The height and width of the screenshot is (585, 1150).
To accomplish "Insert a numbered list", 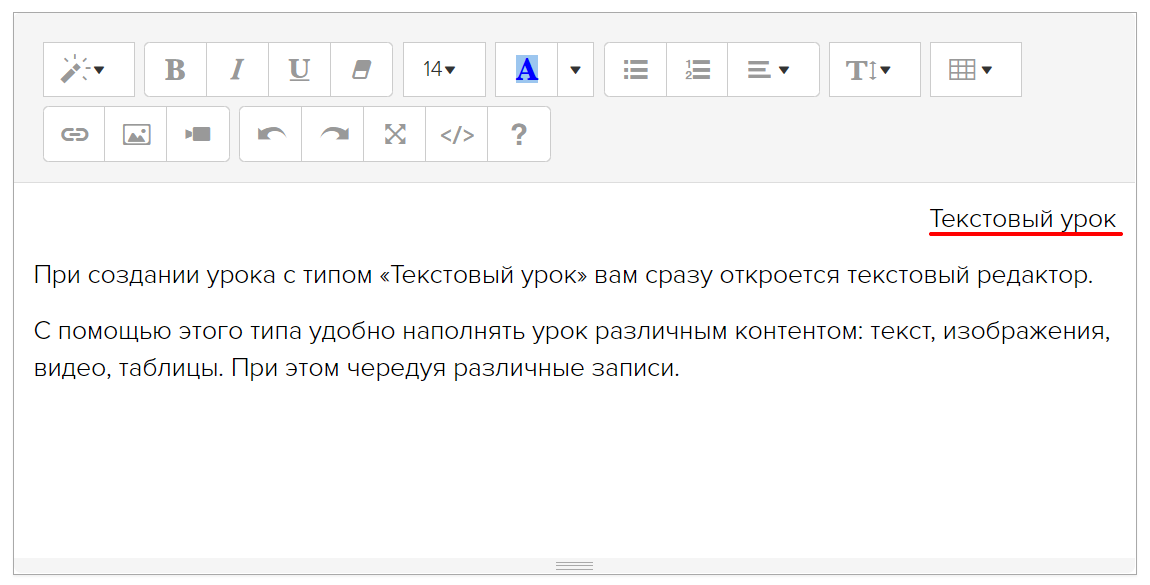I will click(x=697, y=70).
